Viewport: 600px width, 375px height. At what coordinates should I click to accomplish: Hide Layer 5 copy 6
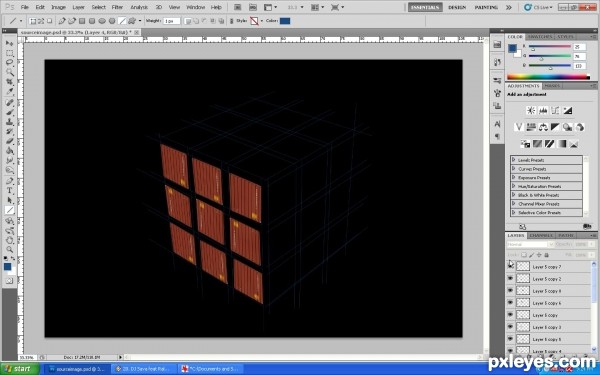[x=510, y=303]
